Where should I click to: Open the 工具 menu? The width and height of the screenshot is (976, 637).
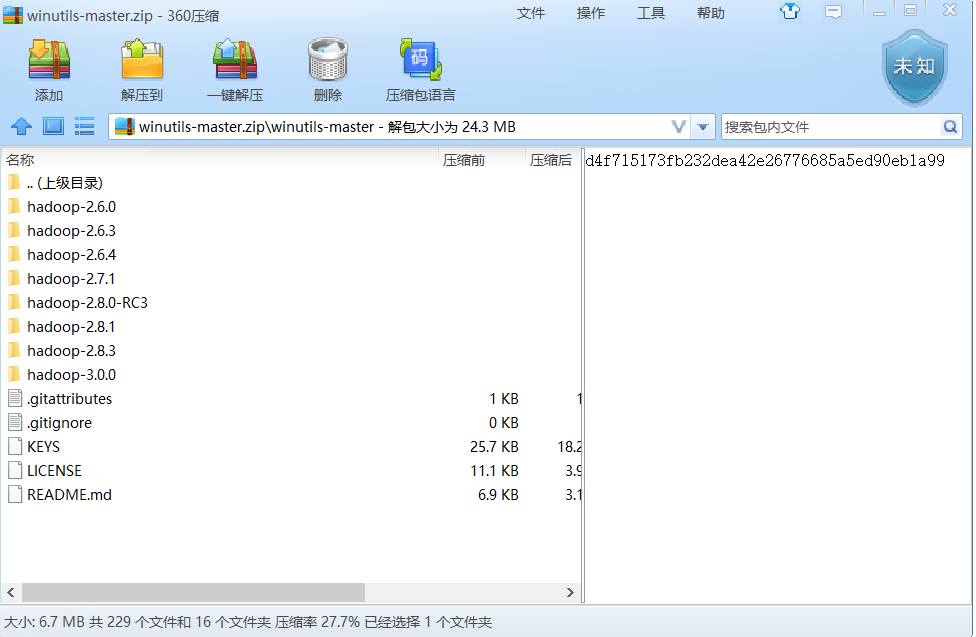(x=650, y=13)
